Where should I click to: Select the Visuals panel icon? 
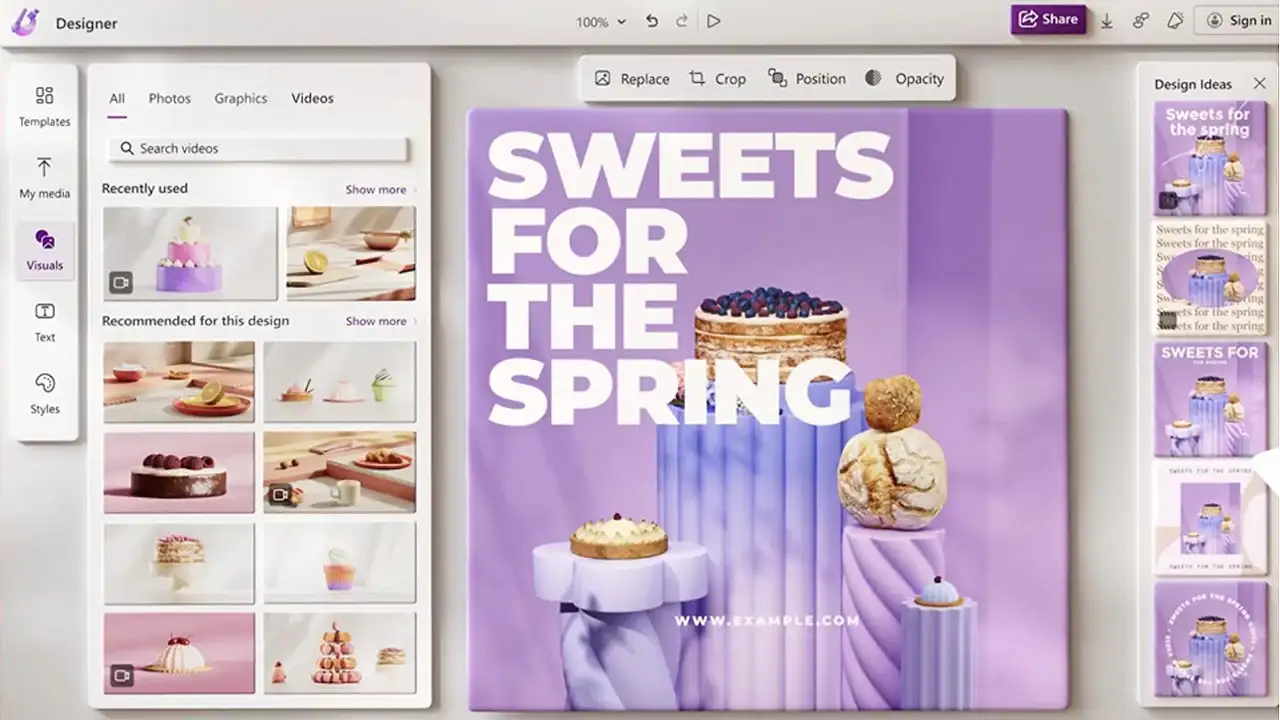(44, 249)
